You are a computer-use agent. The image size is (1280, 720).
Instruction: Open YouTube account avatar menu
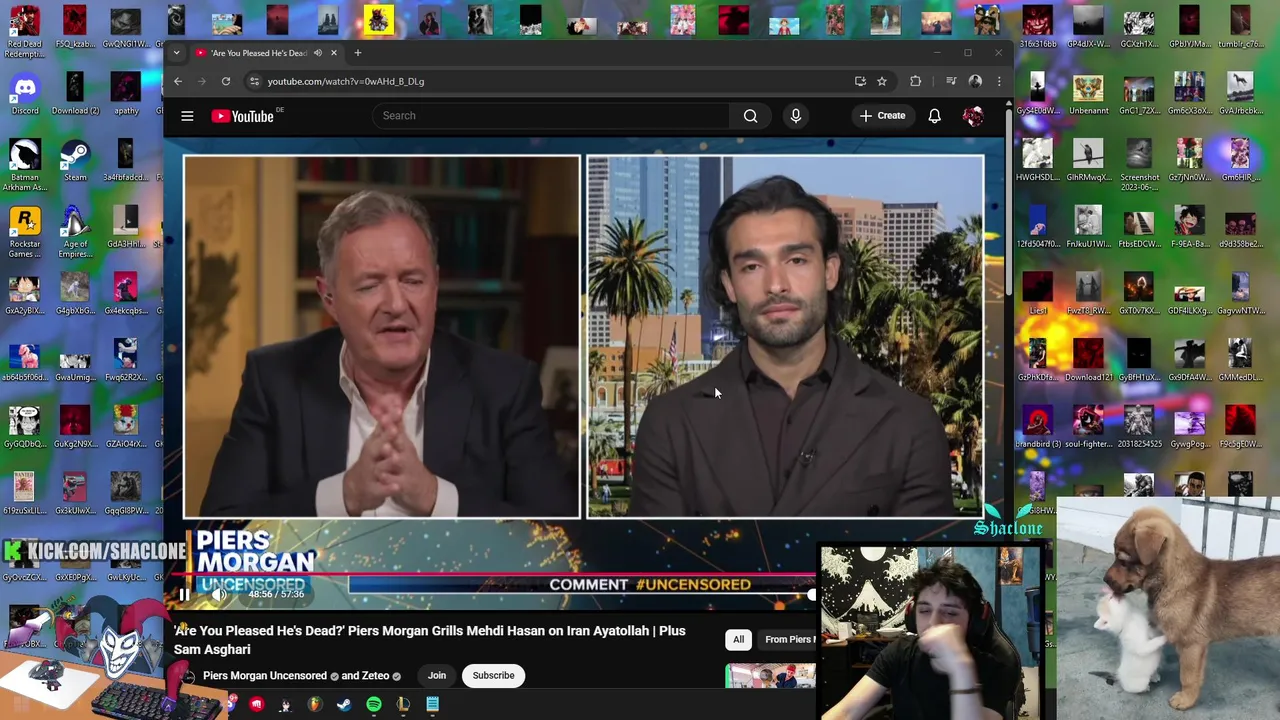point(973,116)
